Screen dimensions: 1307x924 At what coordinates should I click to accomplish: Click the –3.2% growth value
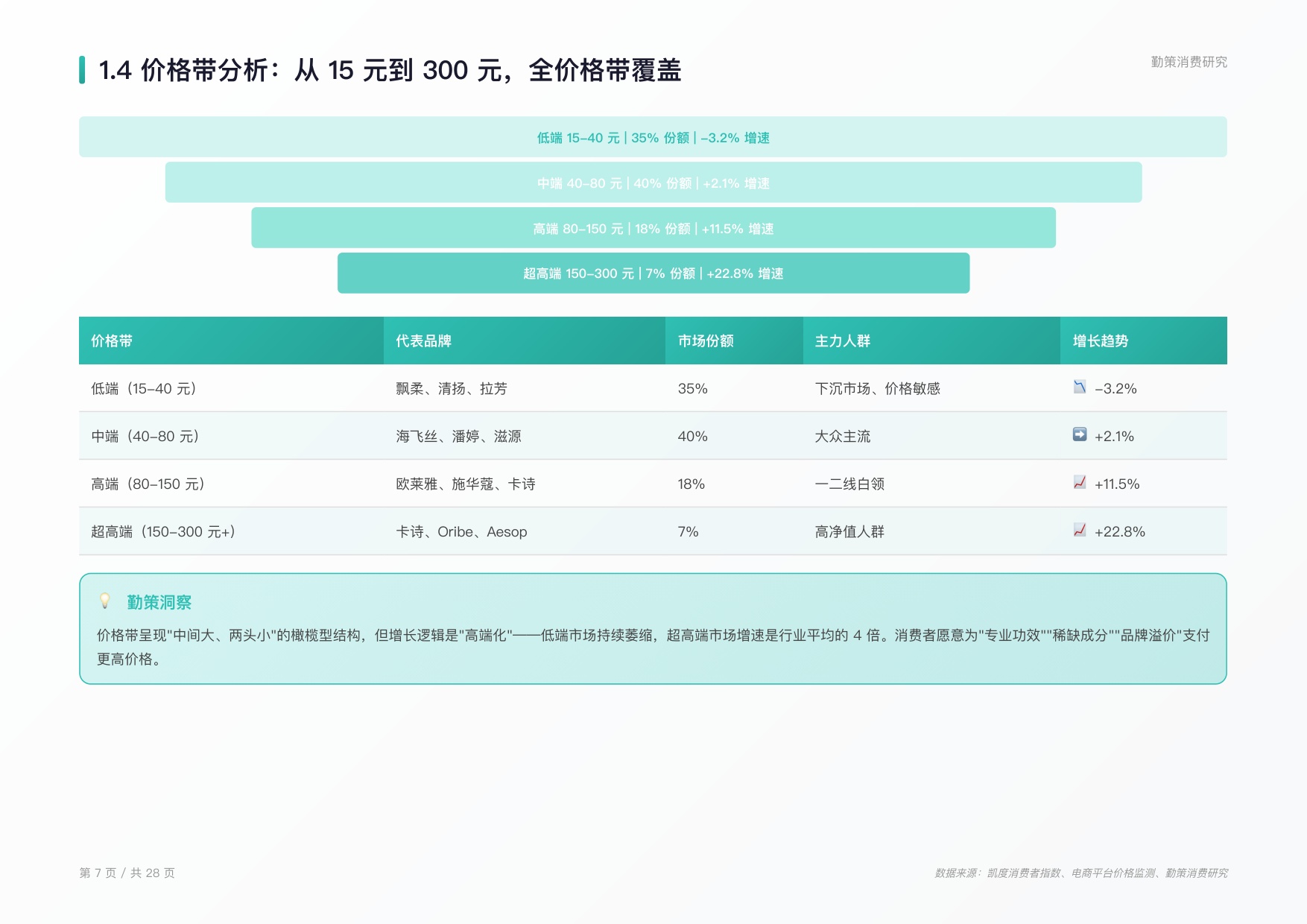click(1115, 389)
